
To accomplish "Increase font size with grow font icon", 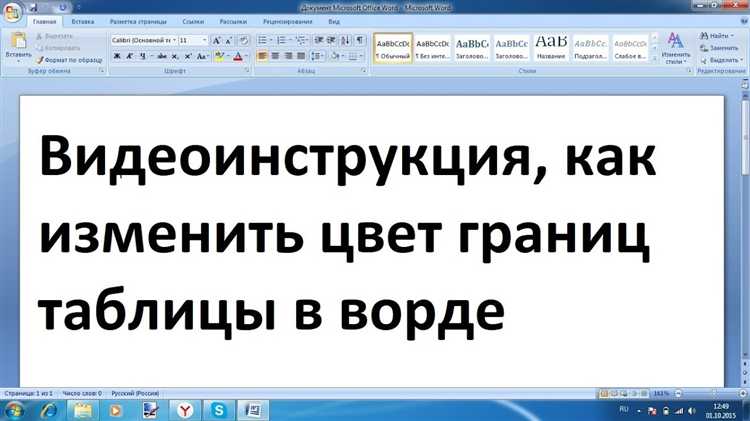I will coord(216,41).
